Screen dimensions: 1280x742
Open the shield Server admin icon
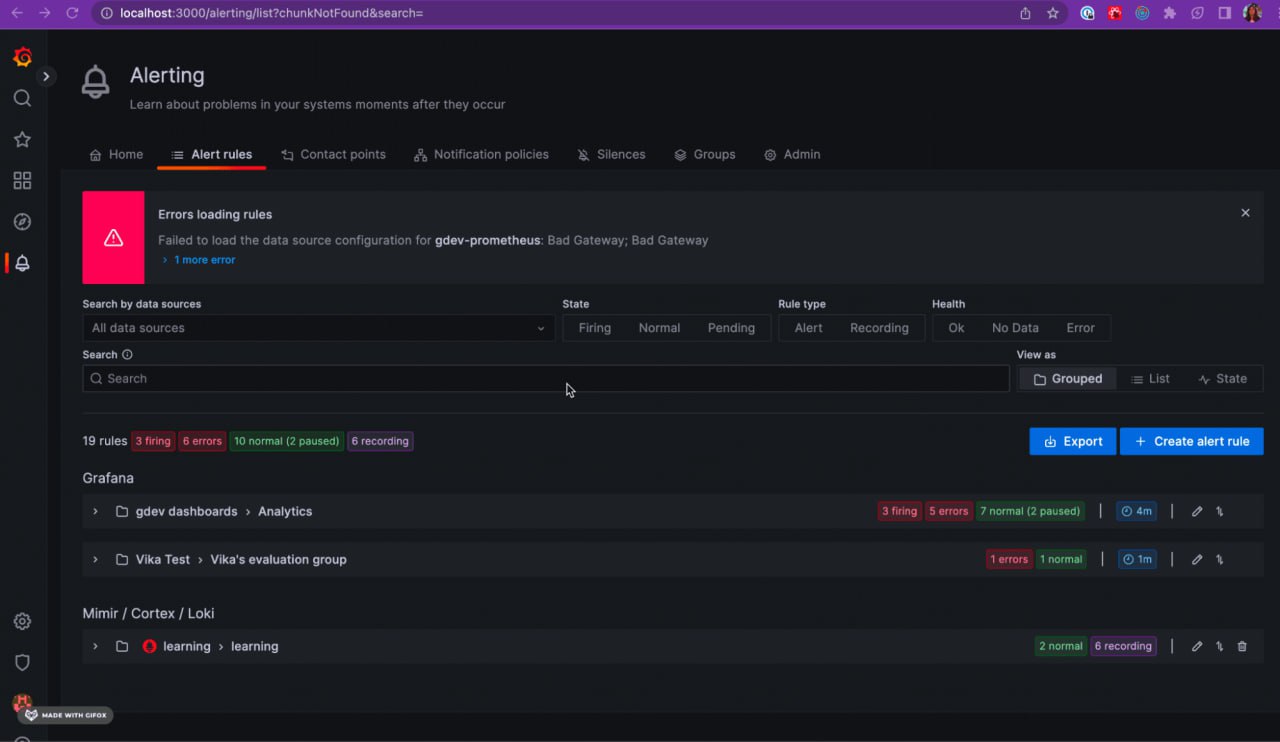[x=22, y=662]
